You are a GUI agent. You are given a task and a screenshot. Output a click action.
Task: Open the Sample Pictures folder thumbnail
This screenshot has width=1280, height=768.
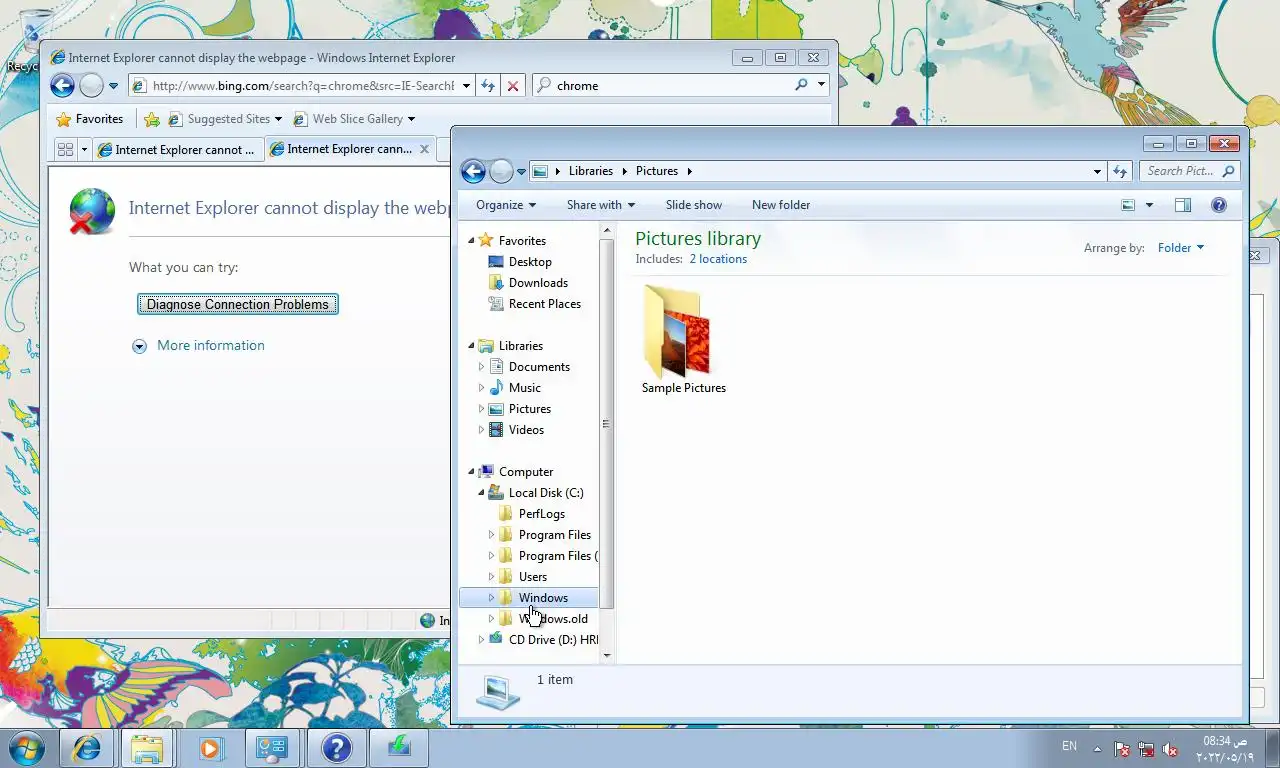click(683, 339)
